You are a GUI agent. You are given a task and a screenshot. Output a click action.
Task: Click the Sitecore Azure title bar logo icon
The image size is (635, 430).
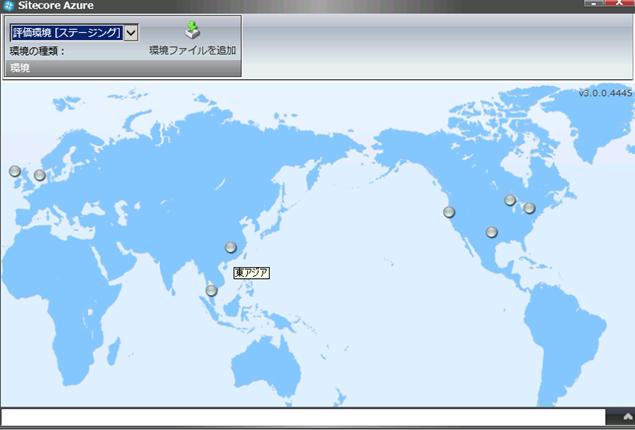tap(9, 6)
